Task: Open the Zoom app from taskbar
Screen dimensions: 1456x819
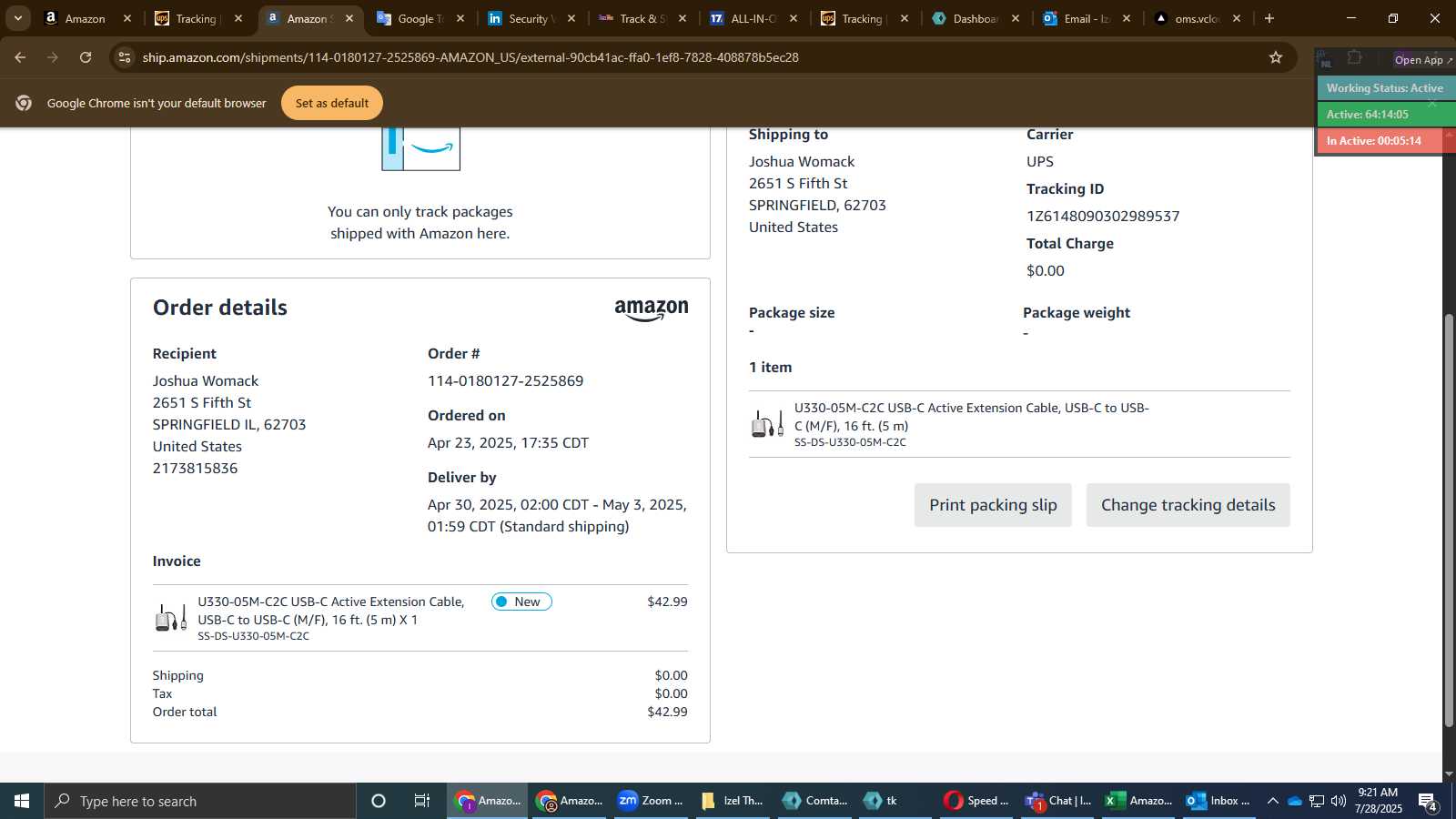Action: [x=651, y=801]
